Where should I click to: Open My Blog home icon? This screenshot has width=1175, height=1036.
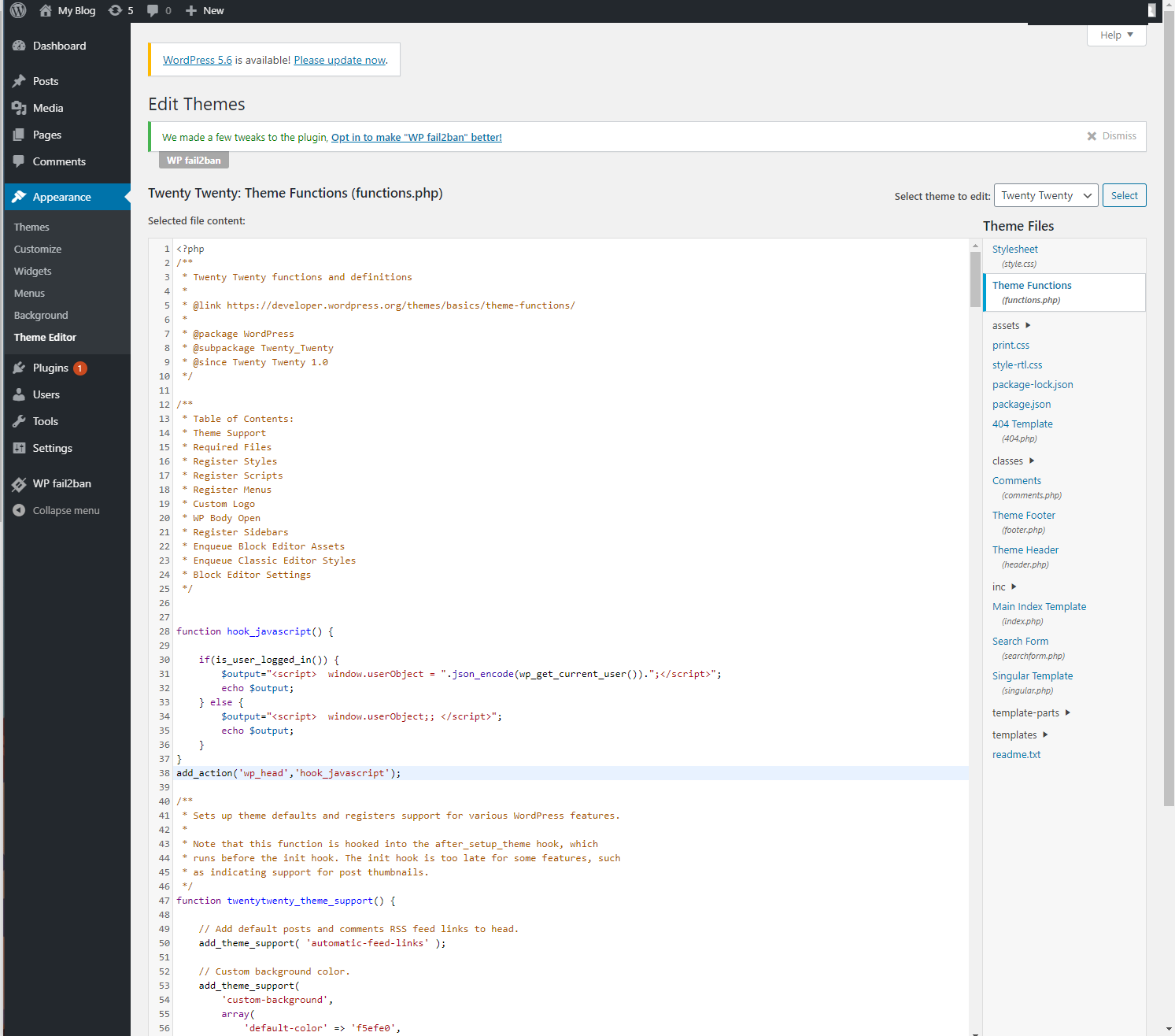(x=46, y=10)
